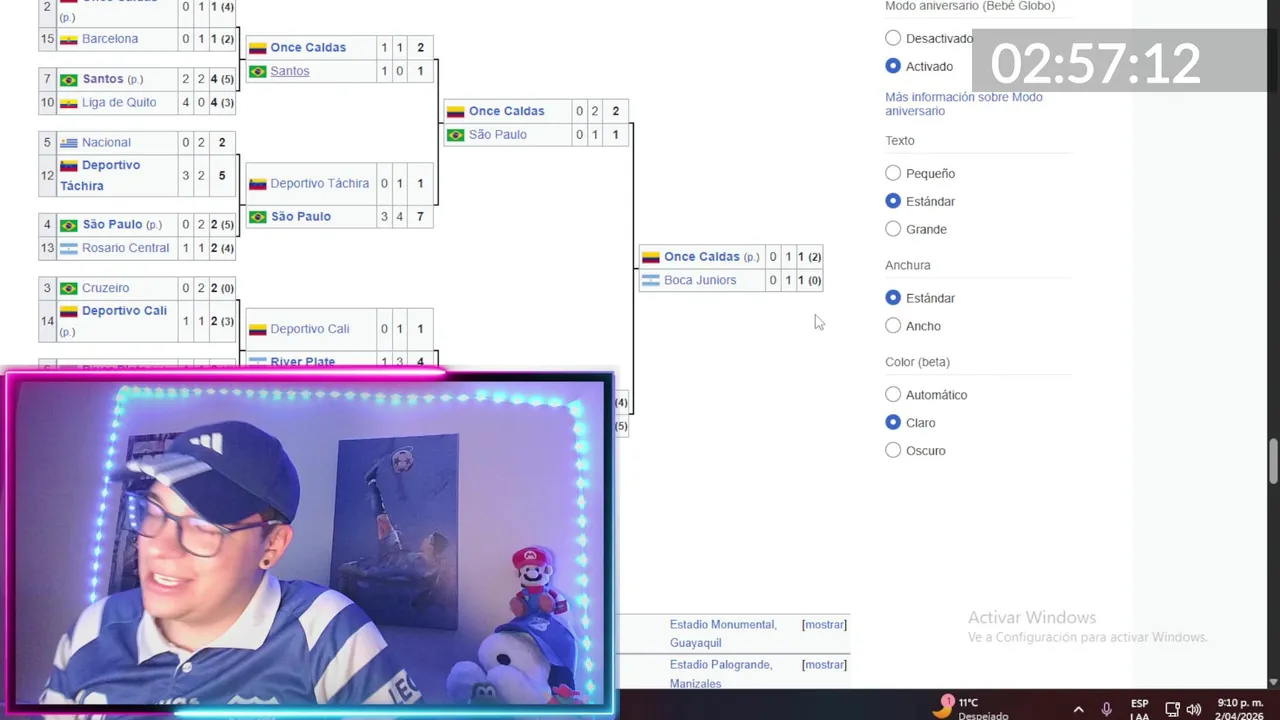Click the Venezuela flag by first-round Deportivo Táchira

click(x=68, y=166)
